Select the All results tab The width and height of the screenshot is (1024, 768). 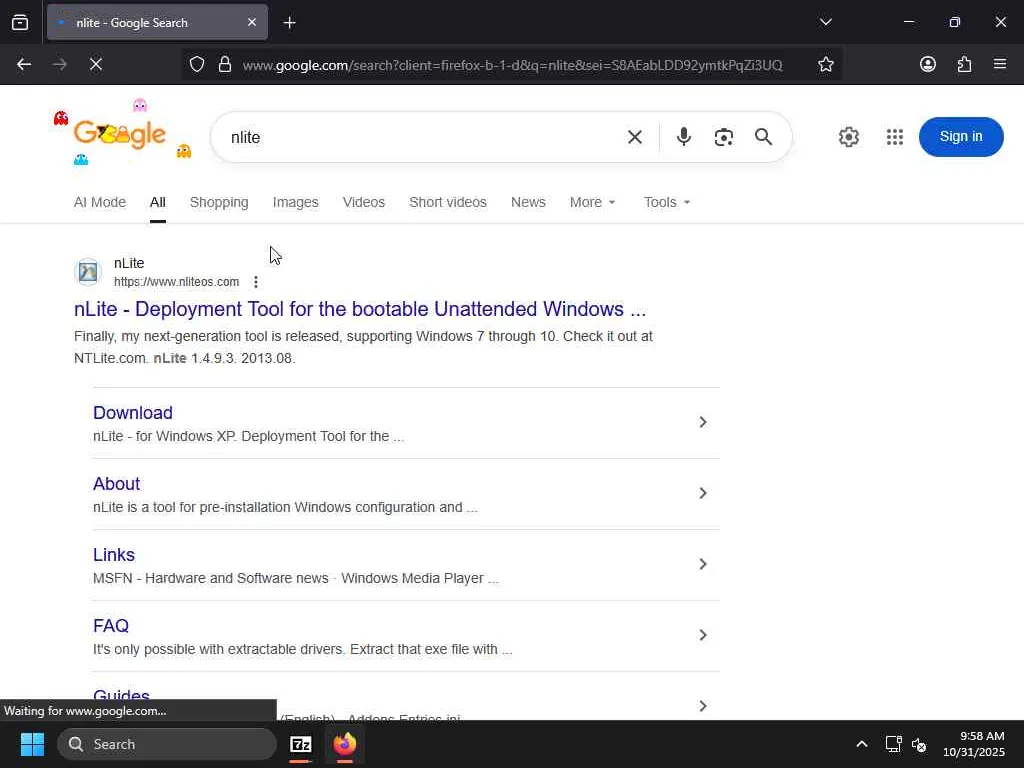157,202
